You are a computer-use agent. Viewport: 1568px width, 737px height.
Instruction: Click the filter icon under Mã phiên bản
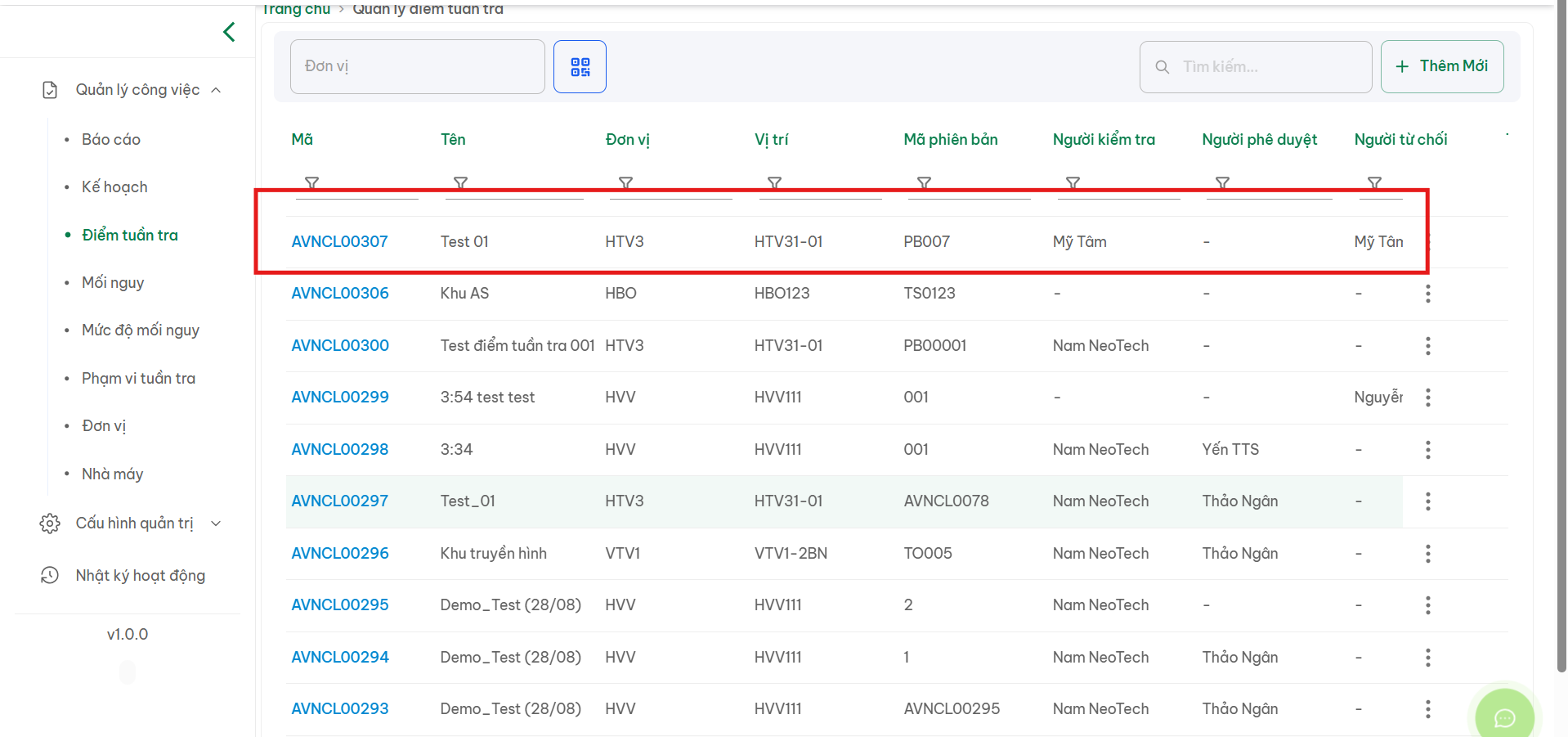pos(924,182)
